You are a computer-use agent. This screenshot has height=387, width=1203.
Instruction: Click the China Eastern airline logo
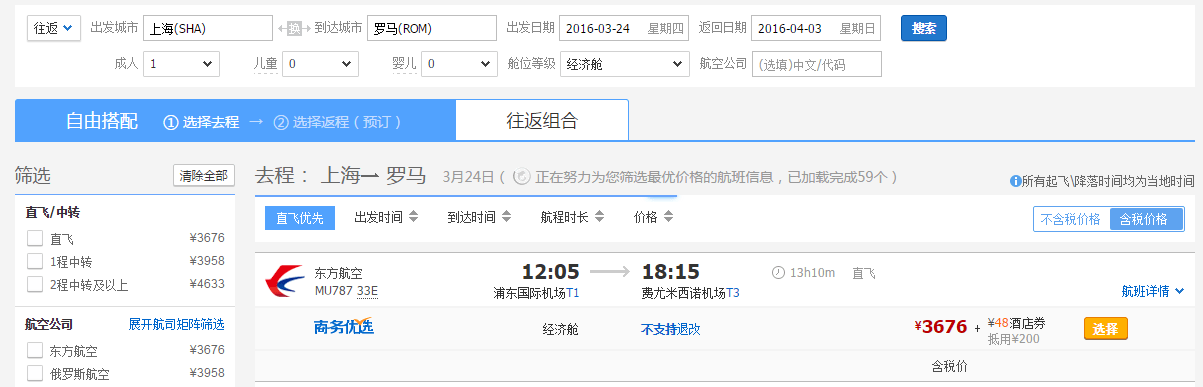click(284, 281)
